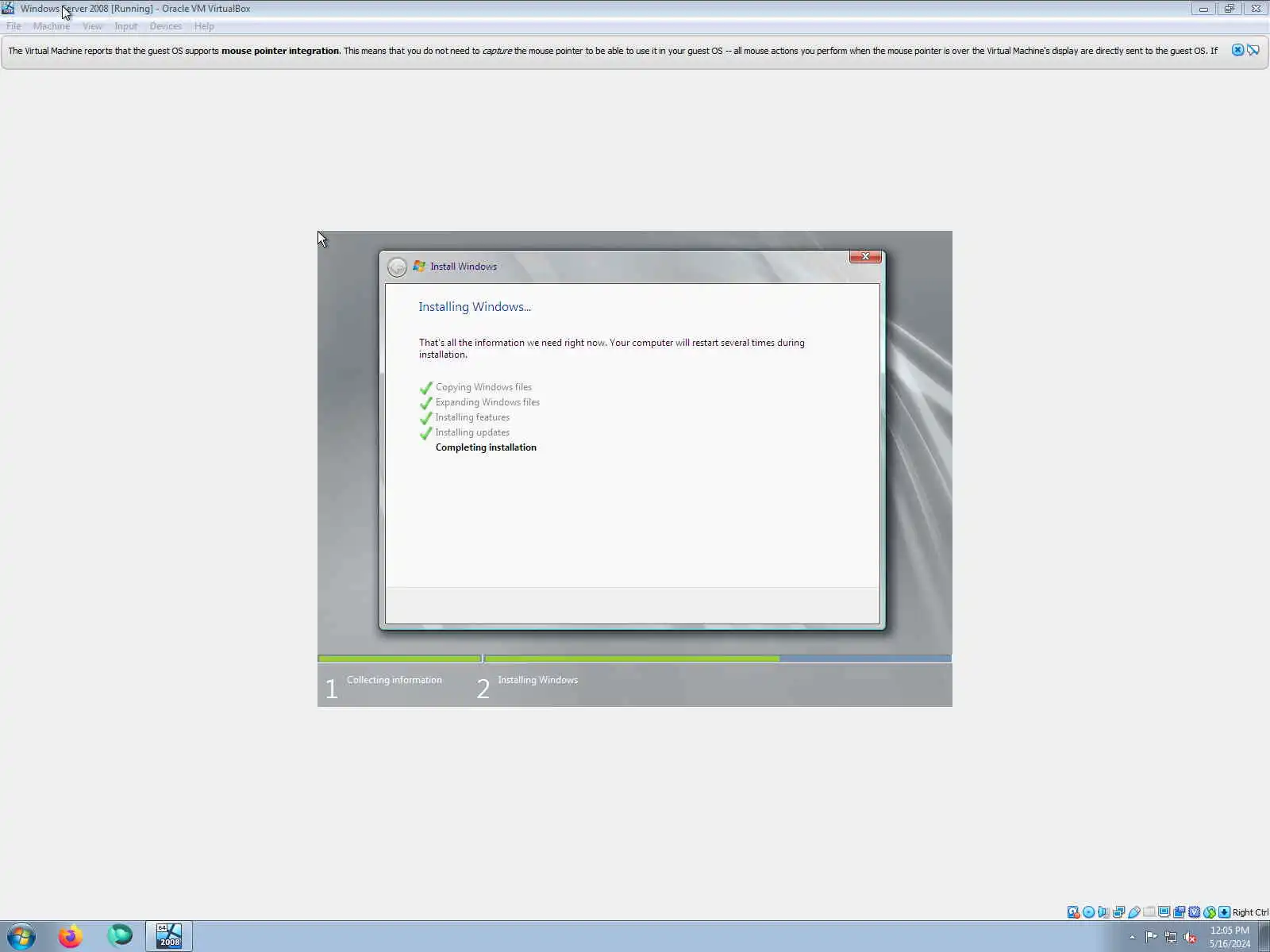Click the Right Ctrl host key label
Screen dimensions: 1270x952
coord(1250,912)
